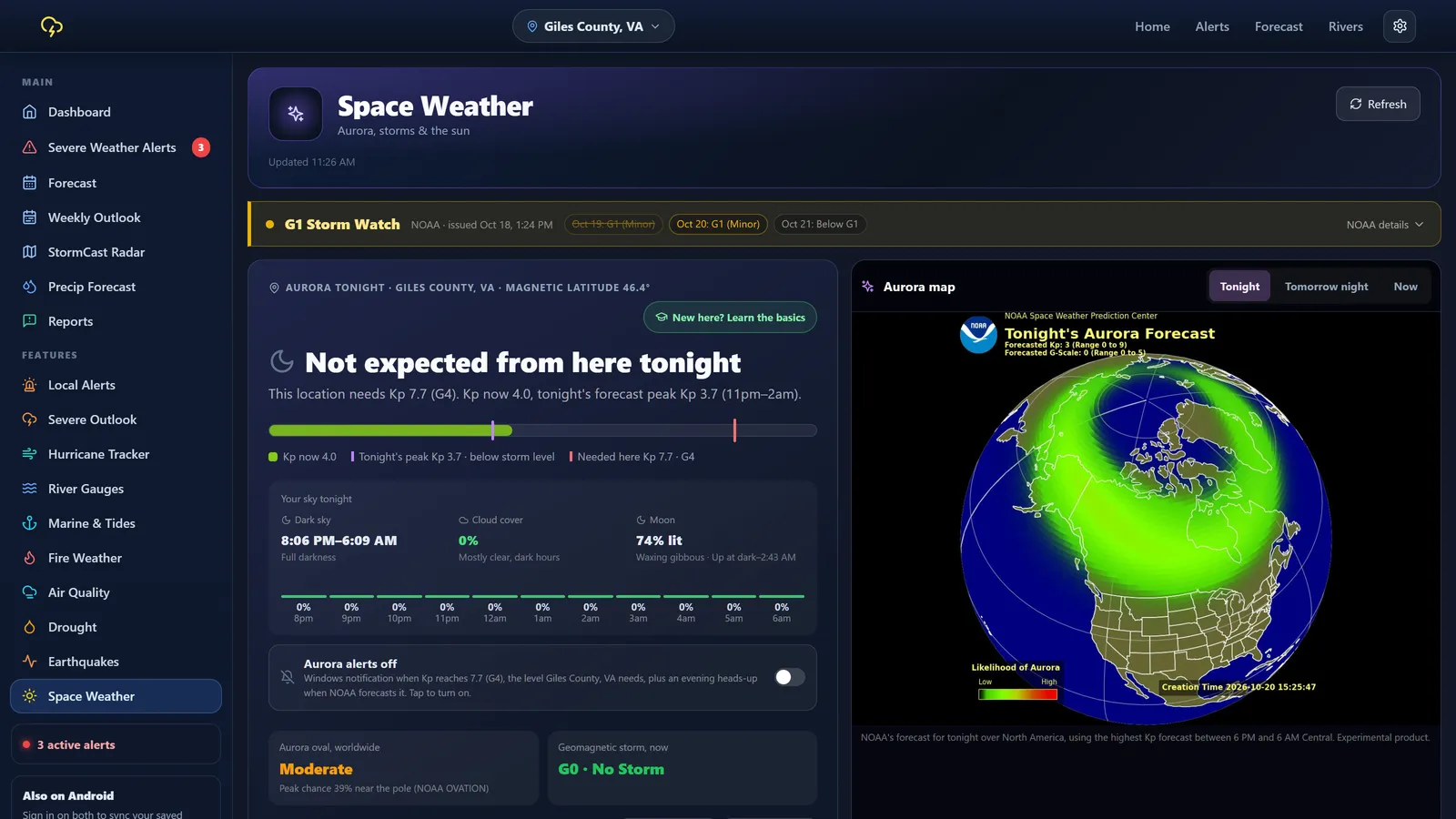Go to Home in top navigation

pos(1152,26)
